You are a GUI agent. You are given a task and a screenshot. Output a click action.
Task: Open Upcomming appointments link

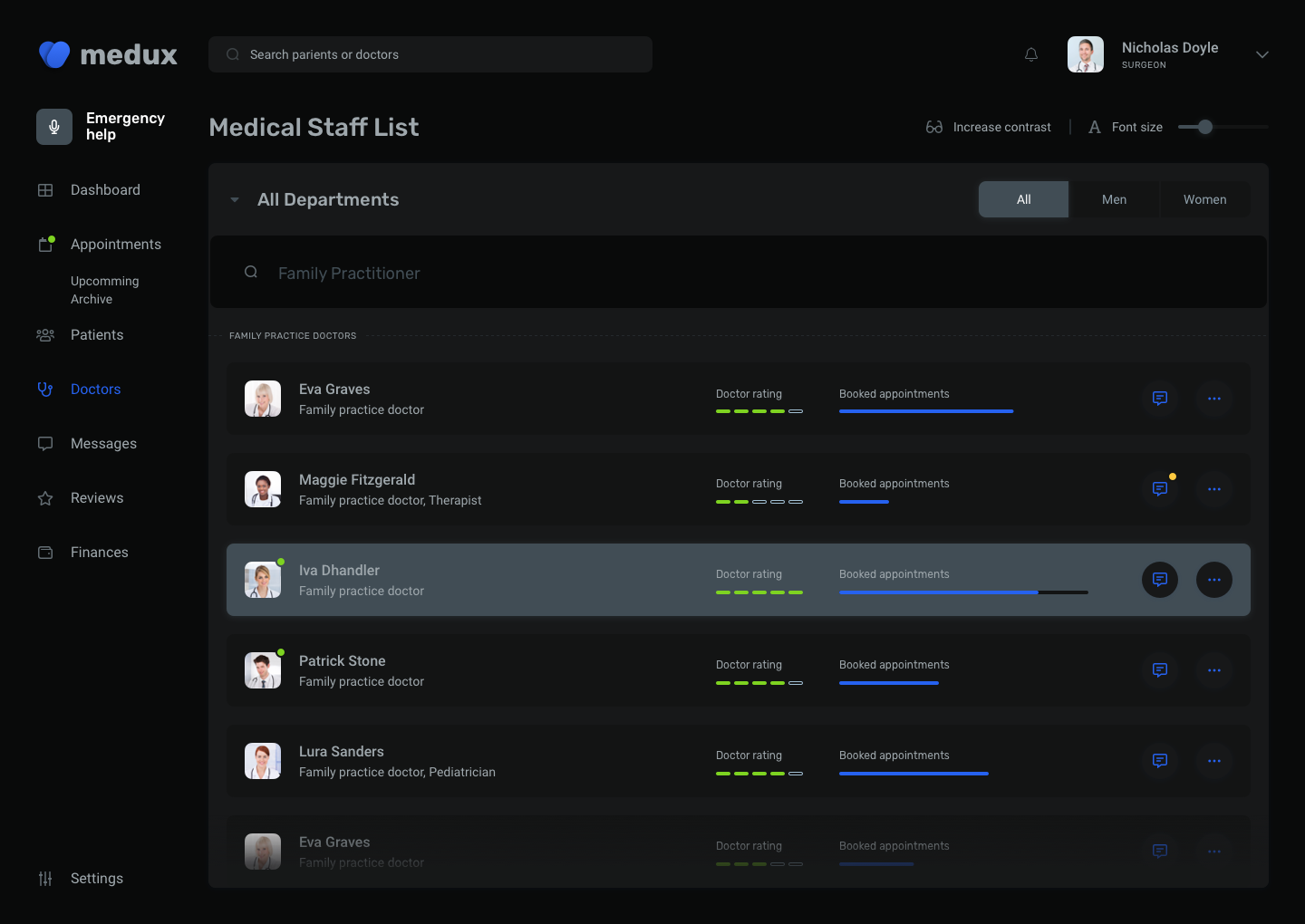pyautogui.click(x=105, y=281)
